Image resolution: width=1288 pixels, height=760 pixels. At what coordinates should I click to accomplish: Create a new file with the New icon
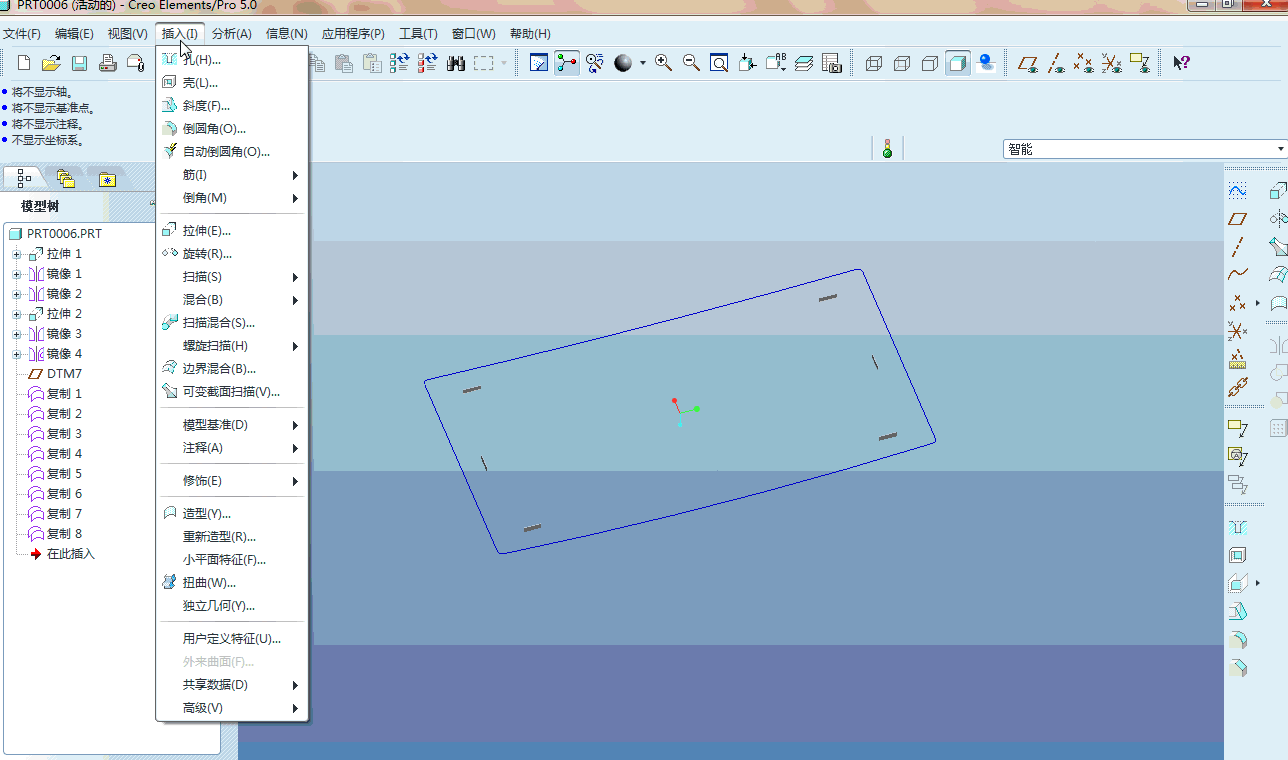tap(24, 63)
